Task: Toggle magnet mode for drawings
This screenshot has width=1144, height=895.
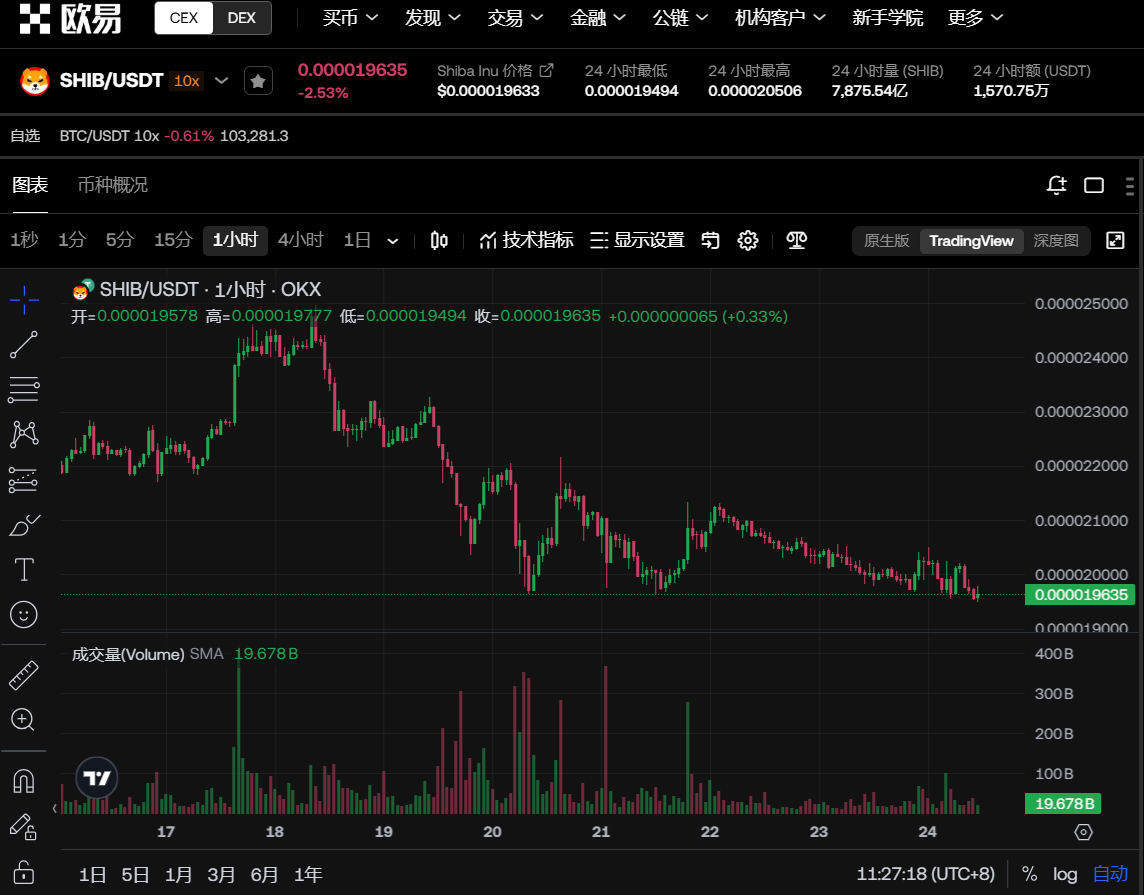Action: (24, 781)
